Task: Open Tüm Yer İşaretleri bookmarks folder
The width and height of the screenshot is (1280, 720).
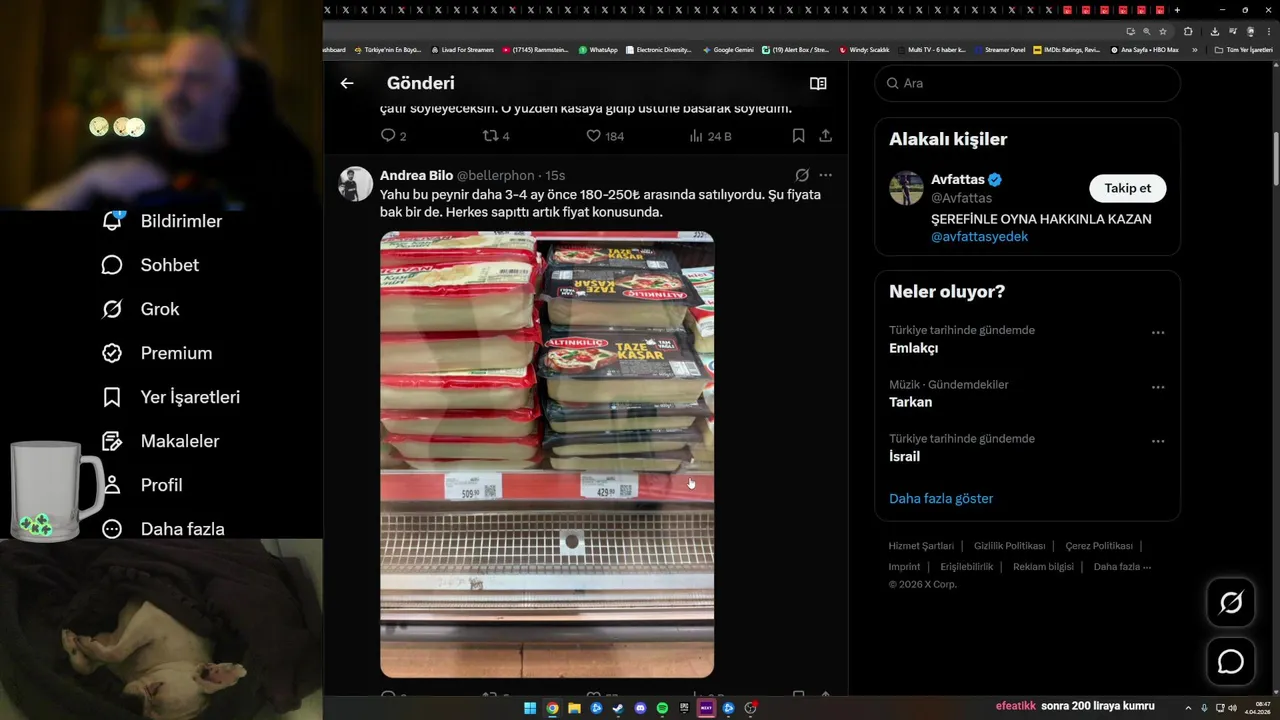Action: click(1243, 50)
